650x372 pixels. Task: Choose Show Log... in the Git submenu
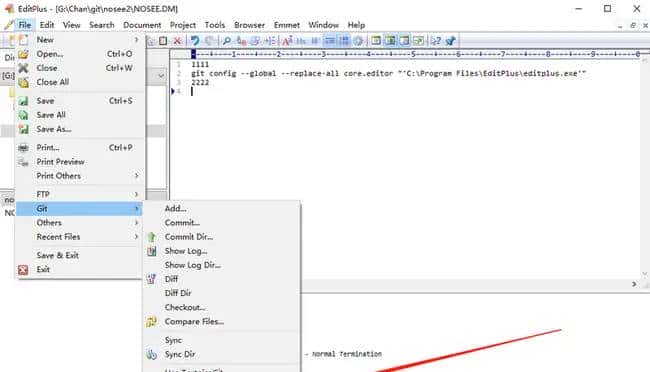[222, 251]
